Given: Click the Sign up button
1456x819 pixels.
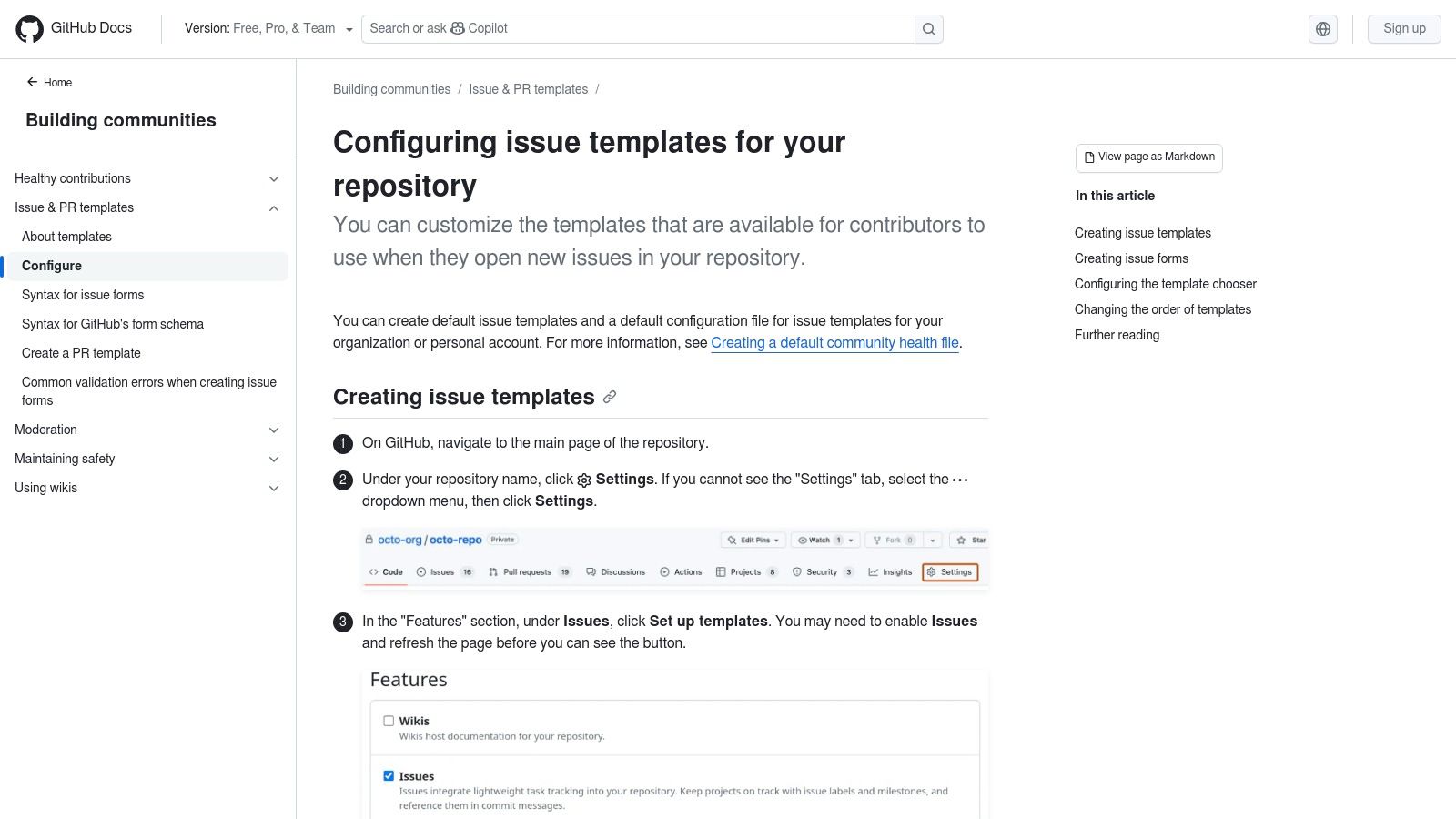Looking at the screenshot, I should pos(1404,28).
